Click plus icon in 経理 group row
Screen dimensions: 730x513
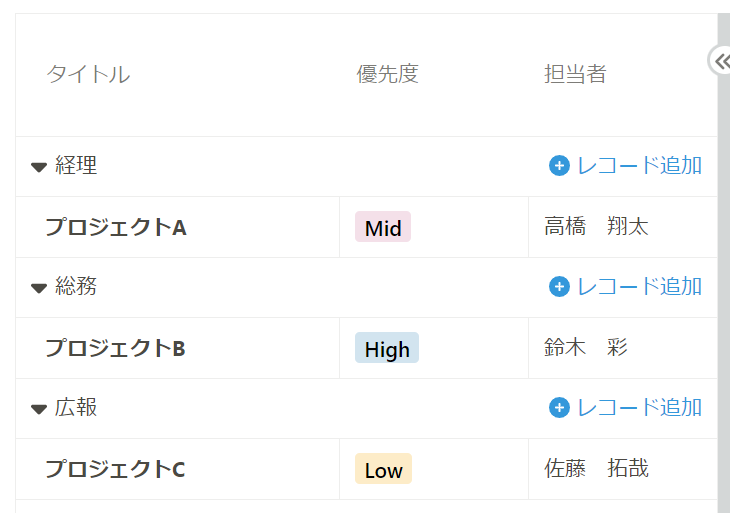559,166
